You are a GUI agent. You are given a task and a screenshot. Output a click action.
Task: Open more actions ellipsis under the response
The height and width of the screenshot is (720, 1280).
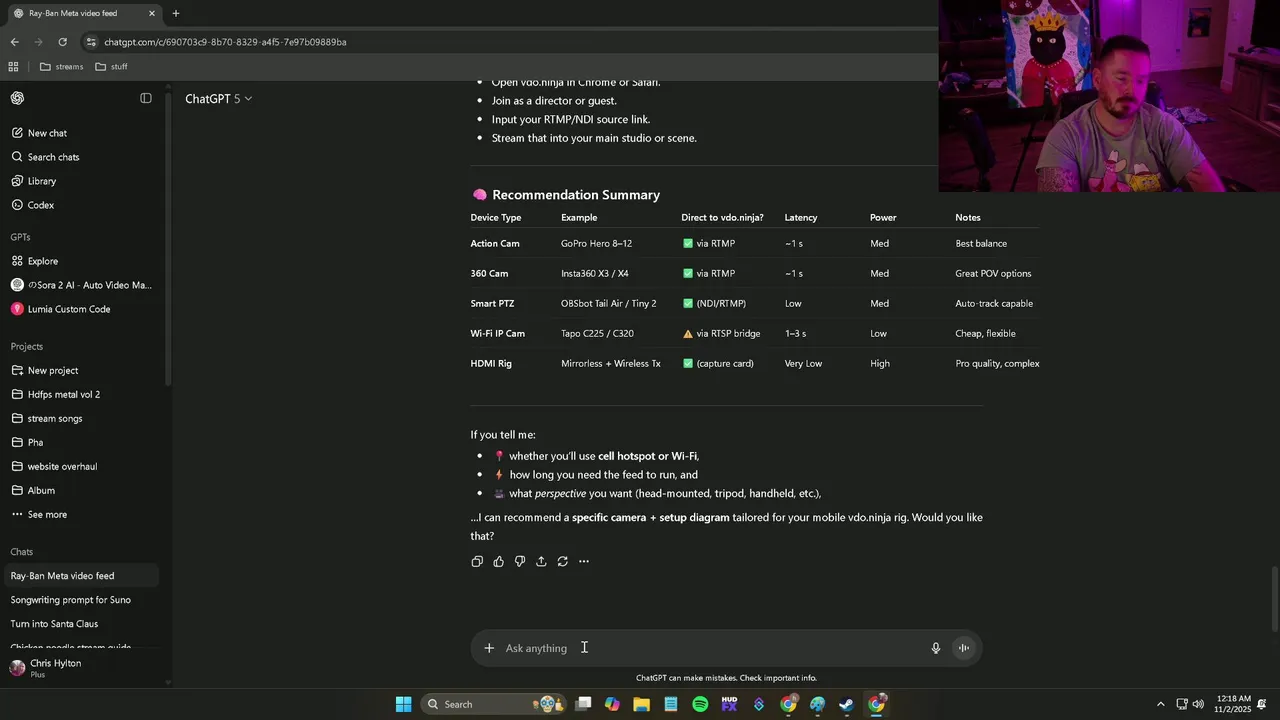pos(584,561)
